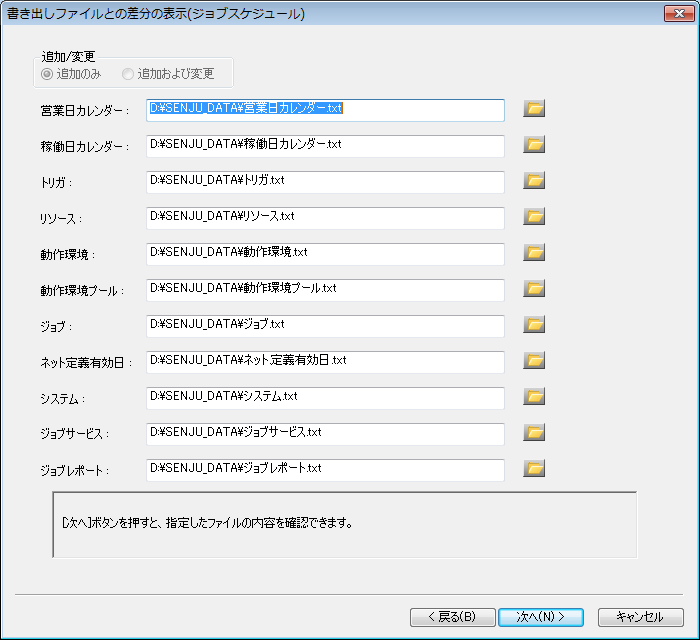Click the hint text about 次へ button

click(x=207, y=523)
